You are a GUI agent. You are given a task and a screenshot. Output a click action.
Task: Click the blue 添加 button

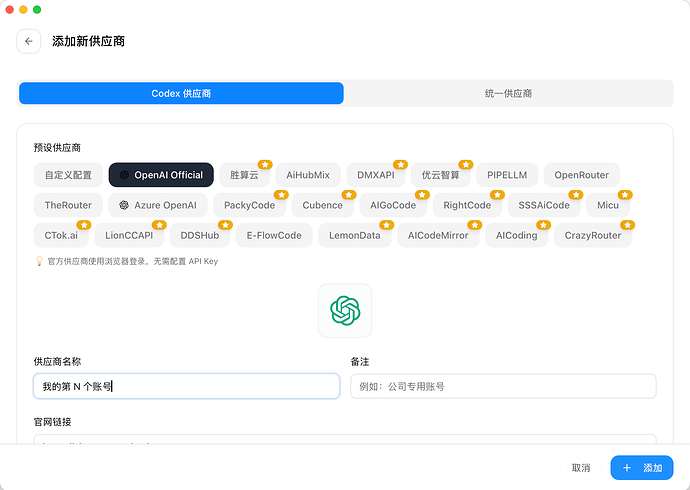[x=642, y=468]
